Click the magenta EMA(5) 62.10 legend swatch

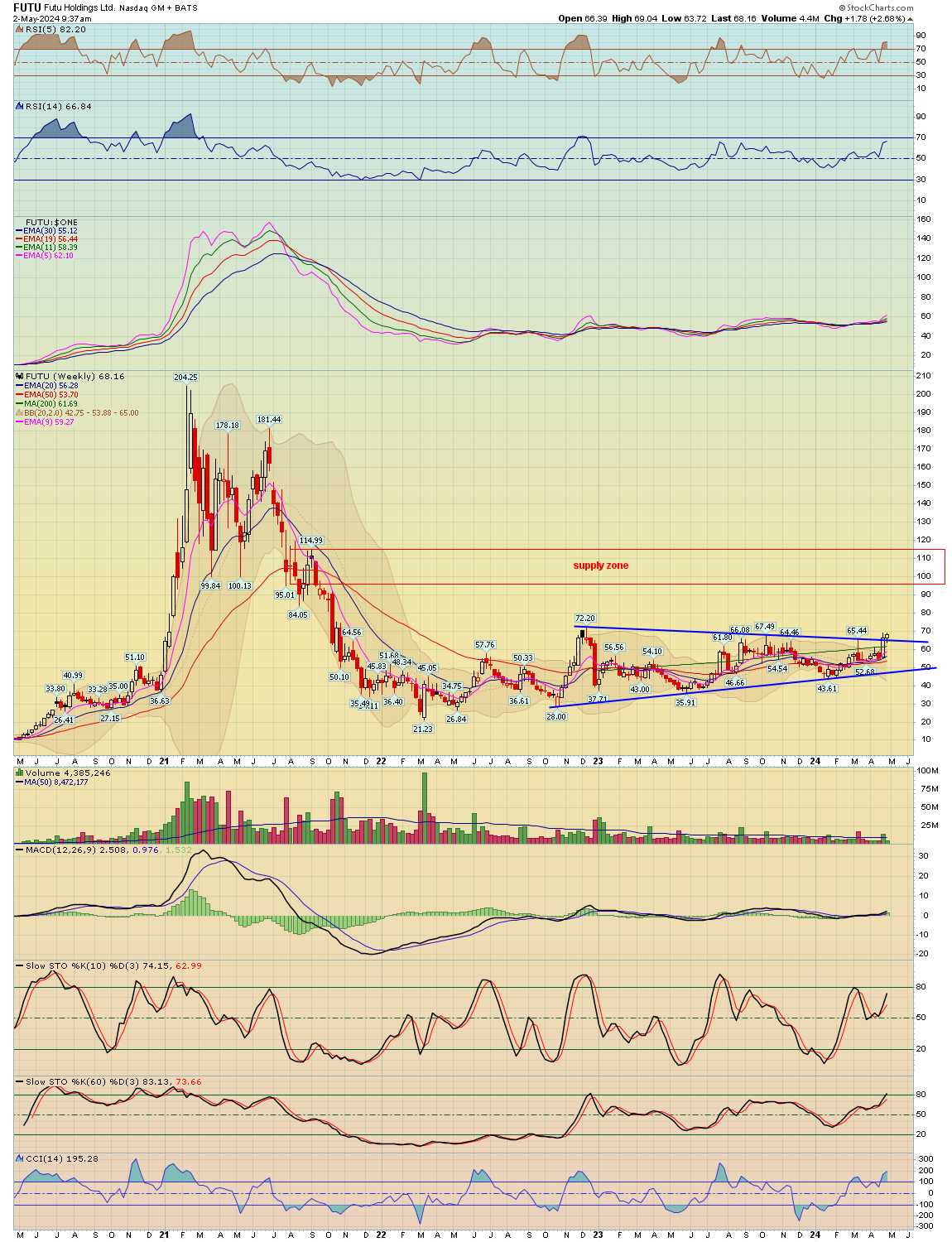tap(20, 256)
